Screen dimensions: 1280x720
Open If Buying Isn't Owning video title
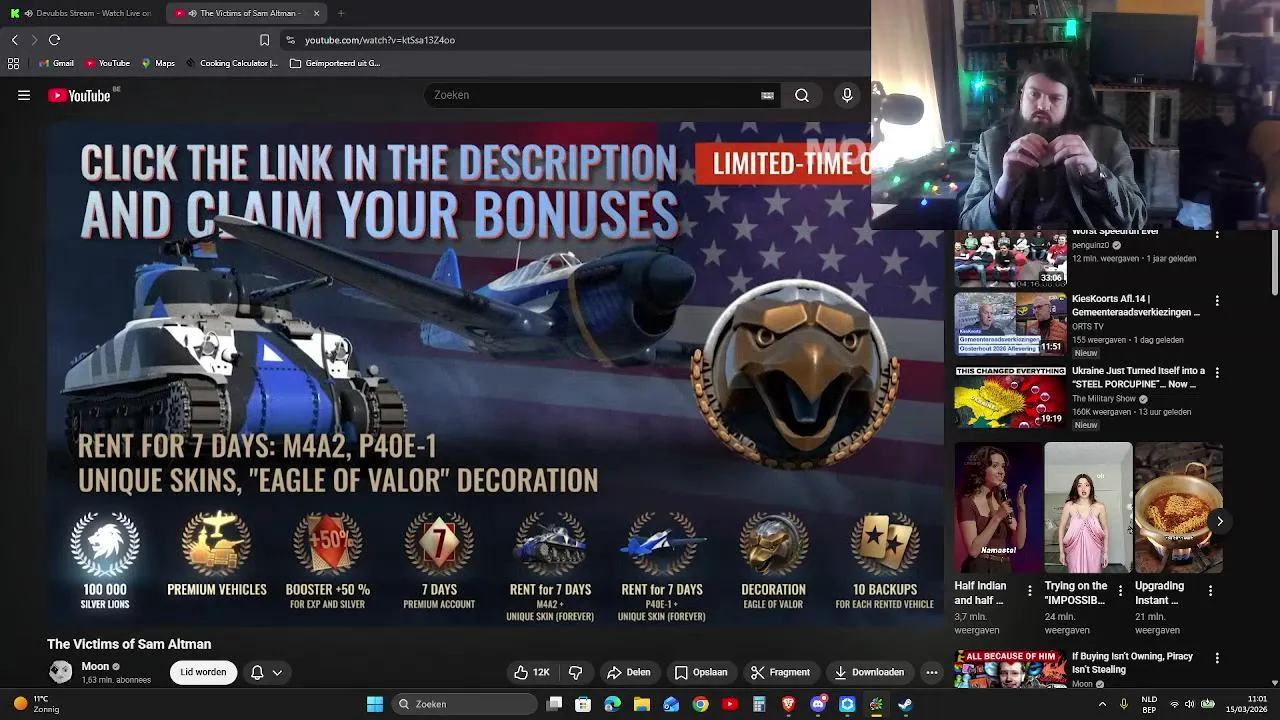1132,663
